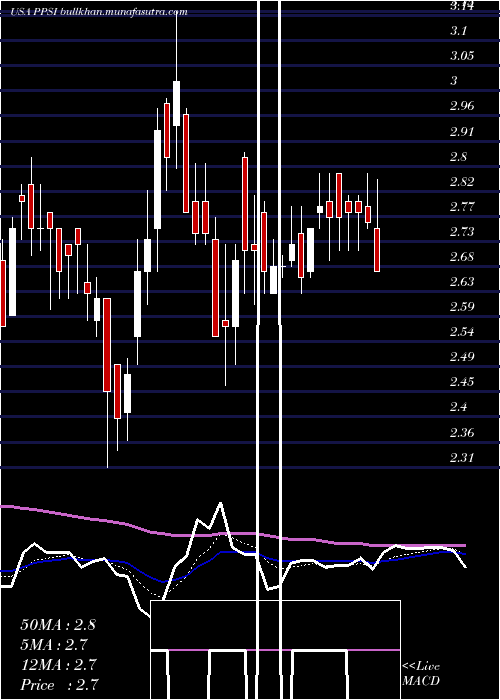Click the '12MA : 2.7' readout

[x=58, y=665]
